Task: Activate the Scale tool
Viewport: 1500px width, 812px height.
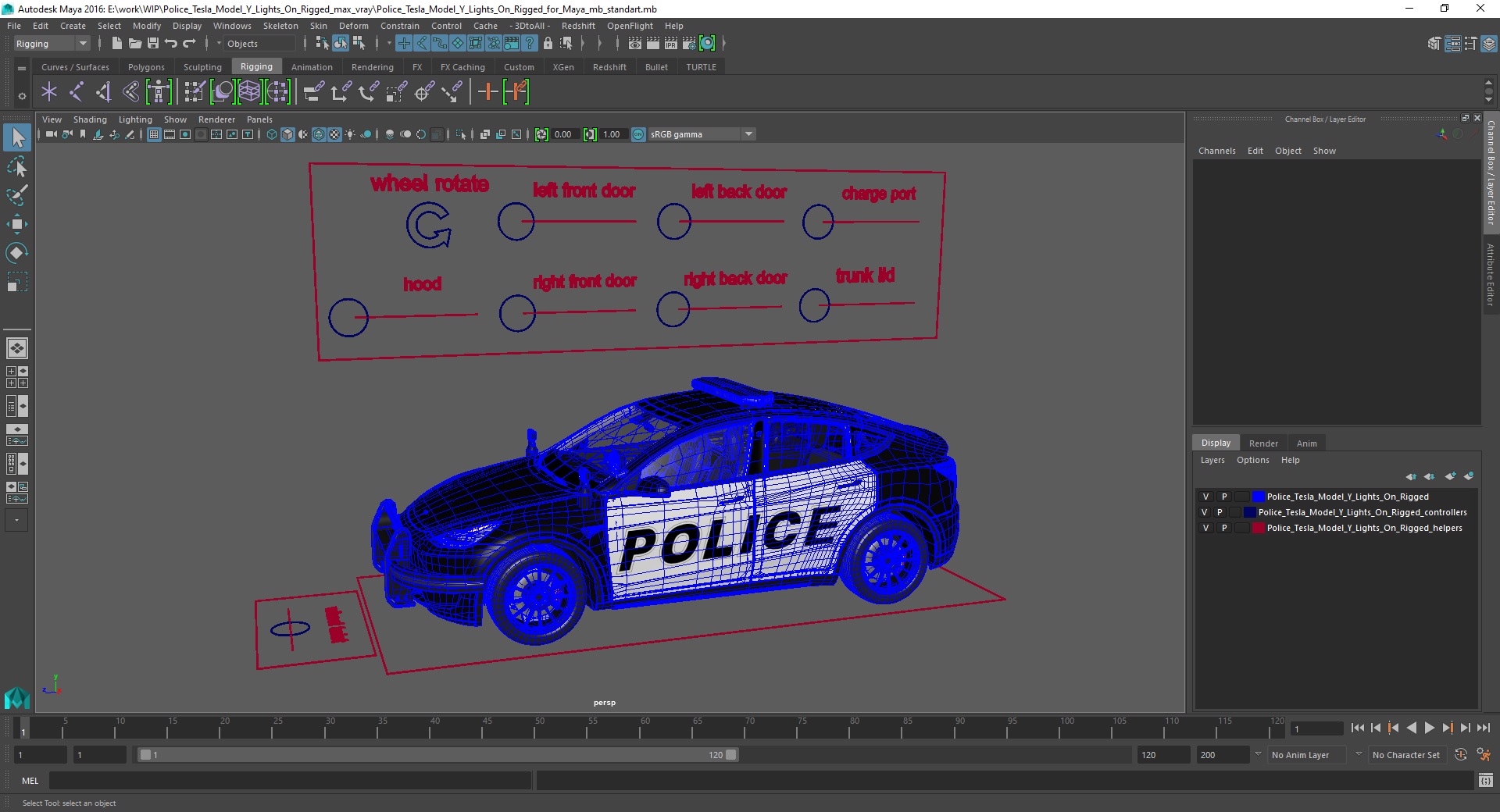Action: click(17, 281)
